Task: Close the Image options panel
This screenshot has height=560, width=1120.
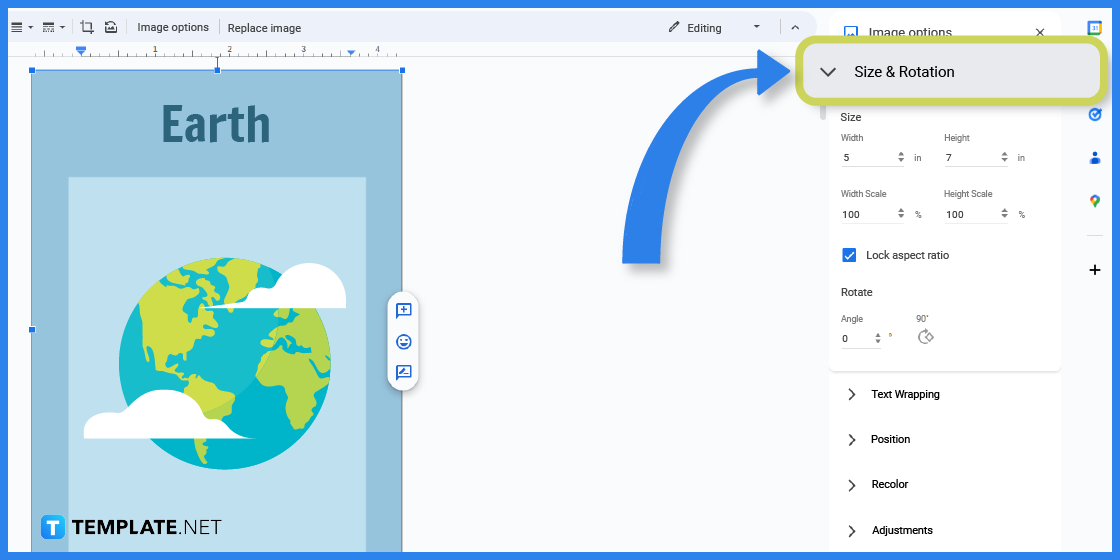Action: pos(1040,32)
